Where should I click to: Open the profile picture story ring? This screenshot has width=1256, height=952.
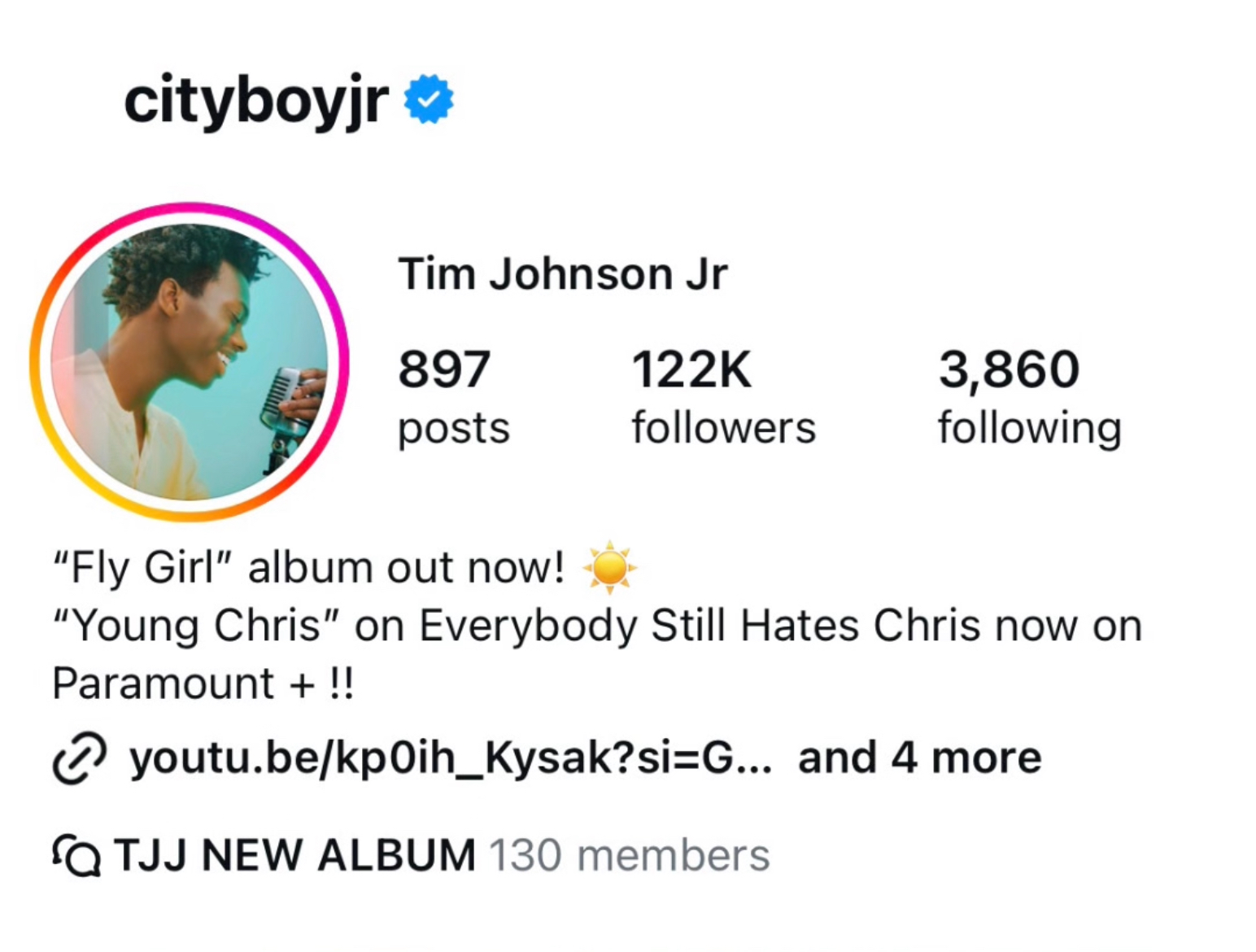point(190,361)
